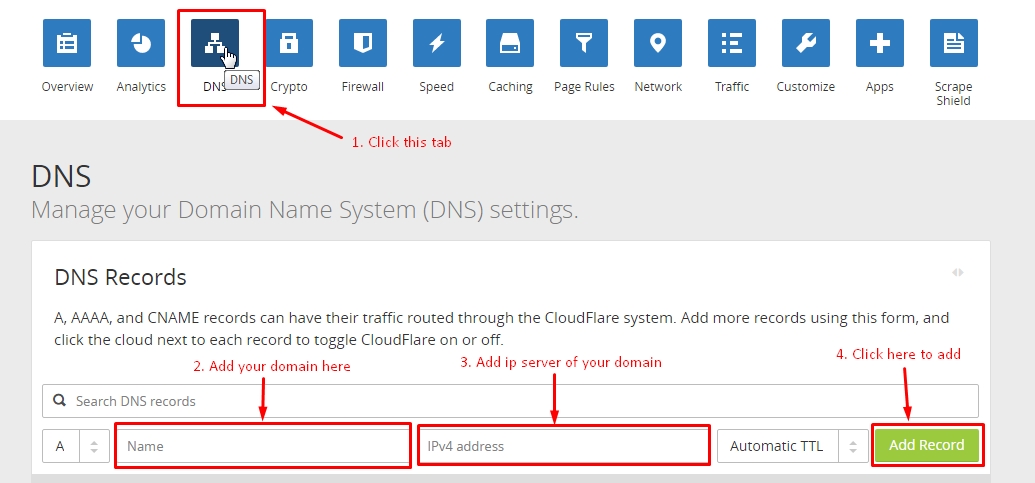Expand the A record type dropdown
Screen dimensions: 1035x483
pos(76,446)
